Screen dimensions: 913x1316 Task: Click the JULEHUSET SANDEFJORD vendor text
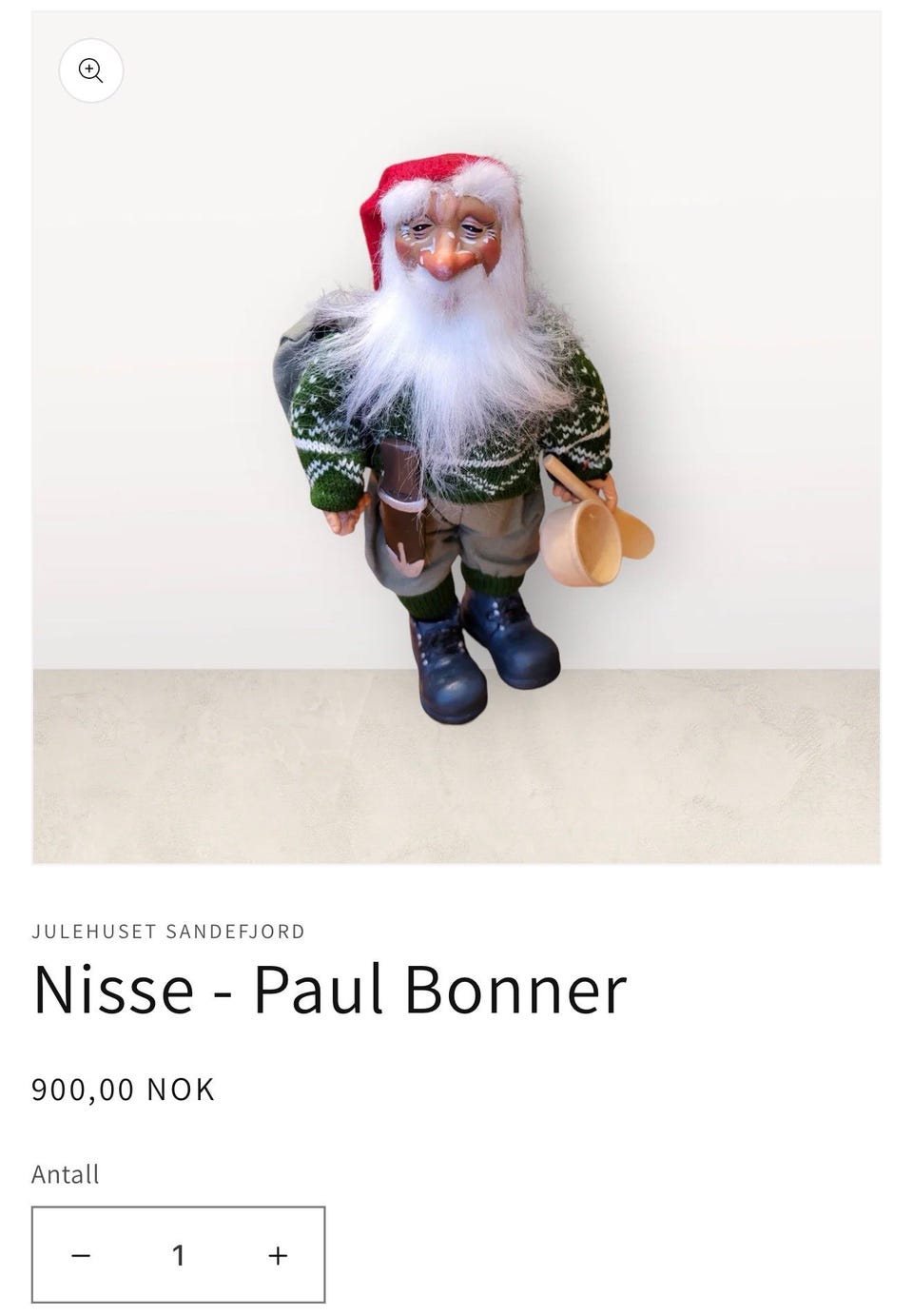tap(168, 931)
